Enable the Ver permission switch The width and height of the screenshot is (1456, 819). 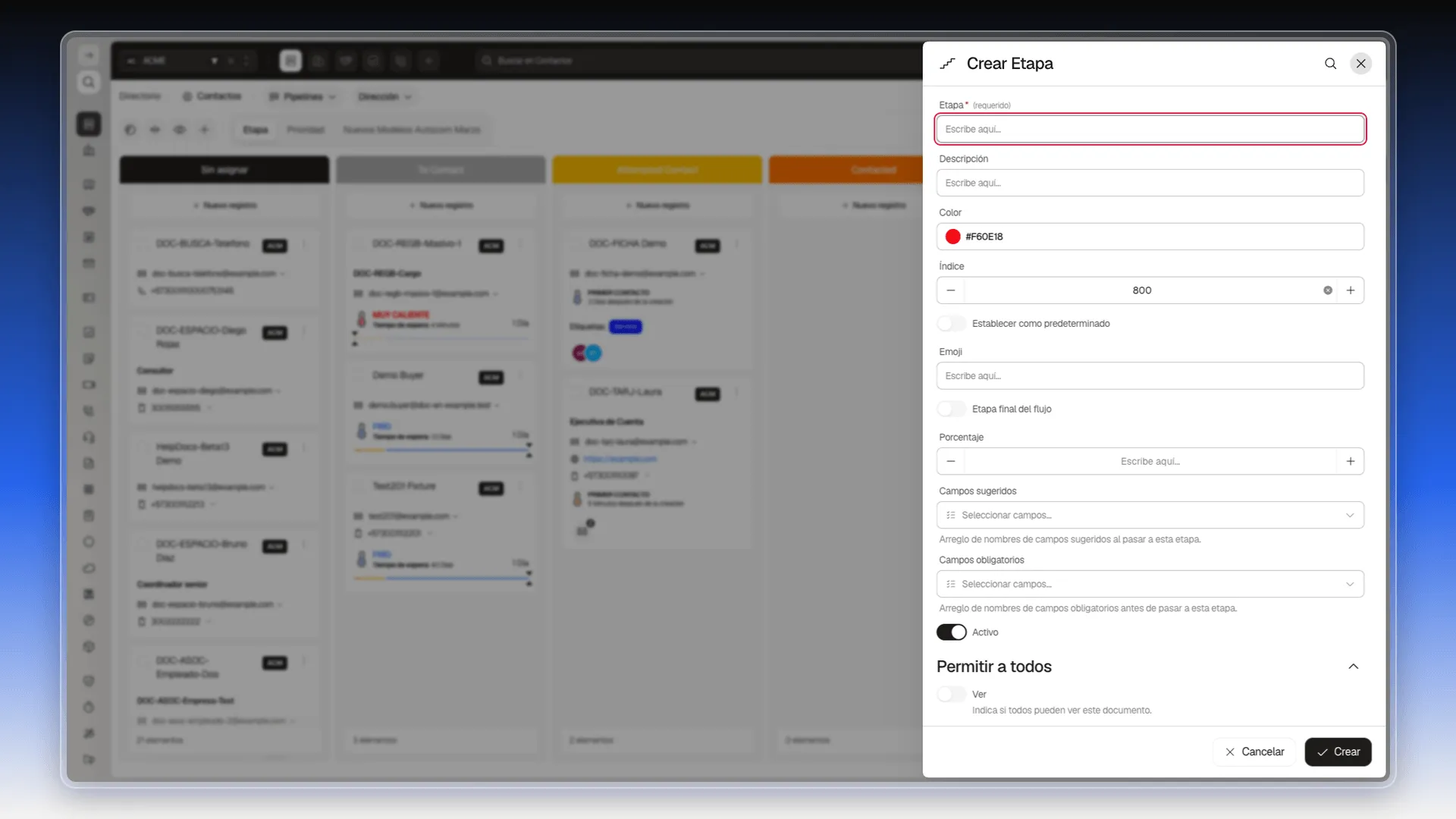[x=951, y=694]
